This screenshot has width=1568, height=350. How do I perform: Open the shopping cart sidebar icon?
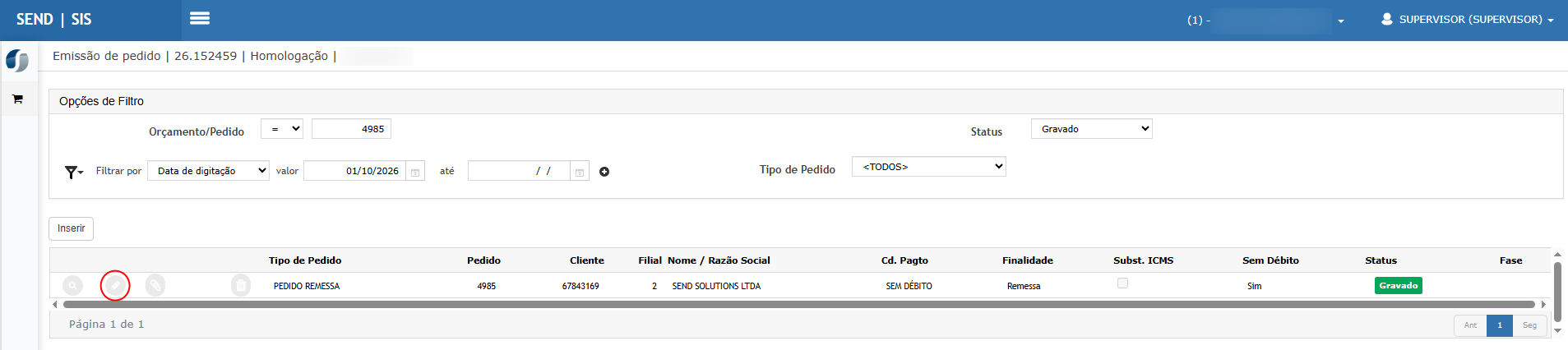click(17, 99)
